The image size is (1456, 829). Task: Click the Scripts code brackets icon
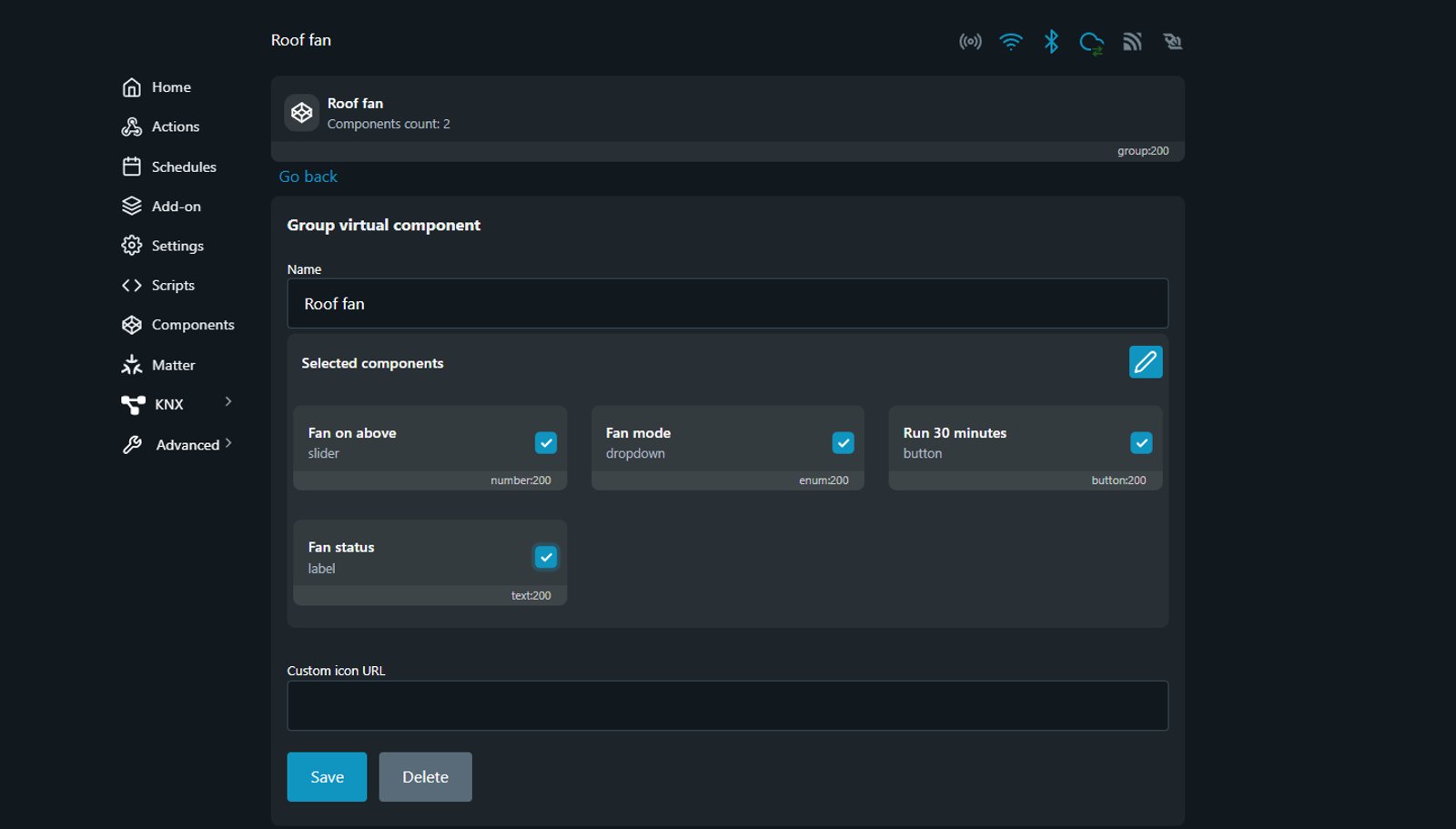point(132,285)
